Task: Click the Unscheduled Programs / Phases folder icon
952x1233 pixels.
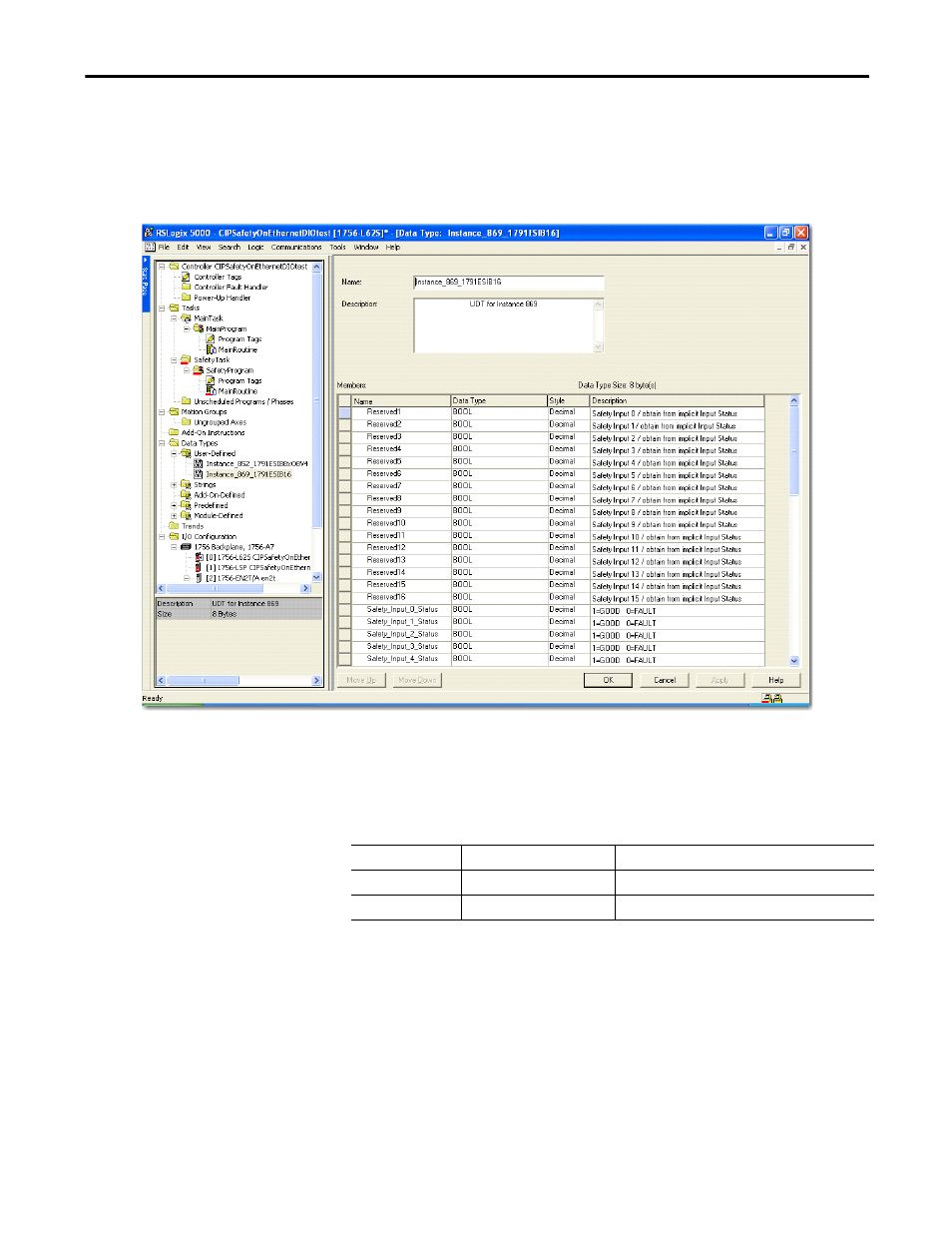Action: (186, 401)
